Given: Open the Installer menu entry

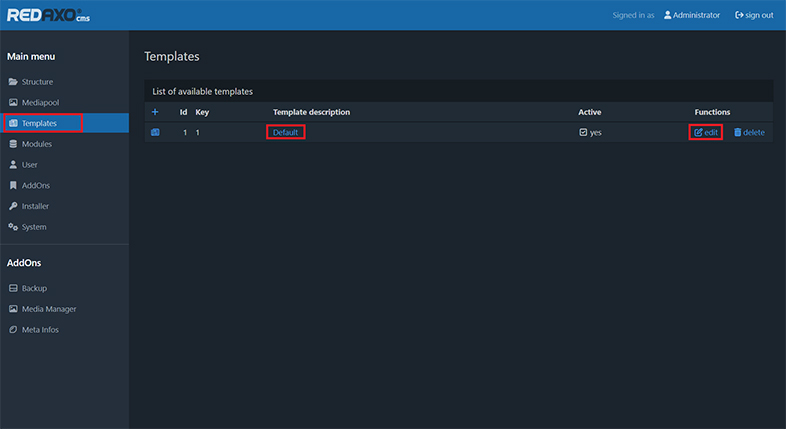Looking at the screenshot, I should point(35,206).
